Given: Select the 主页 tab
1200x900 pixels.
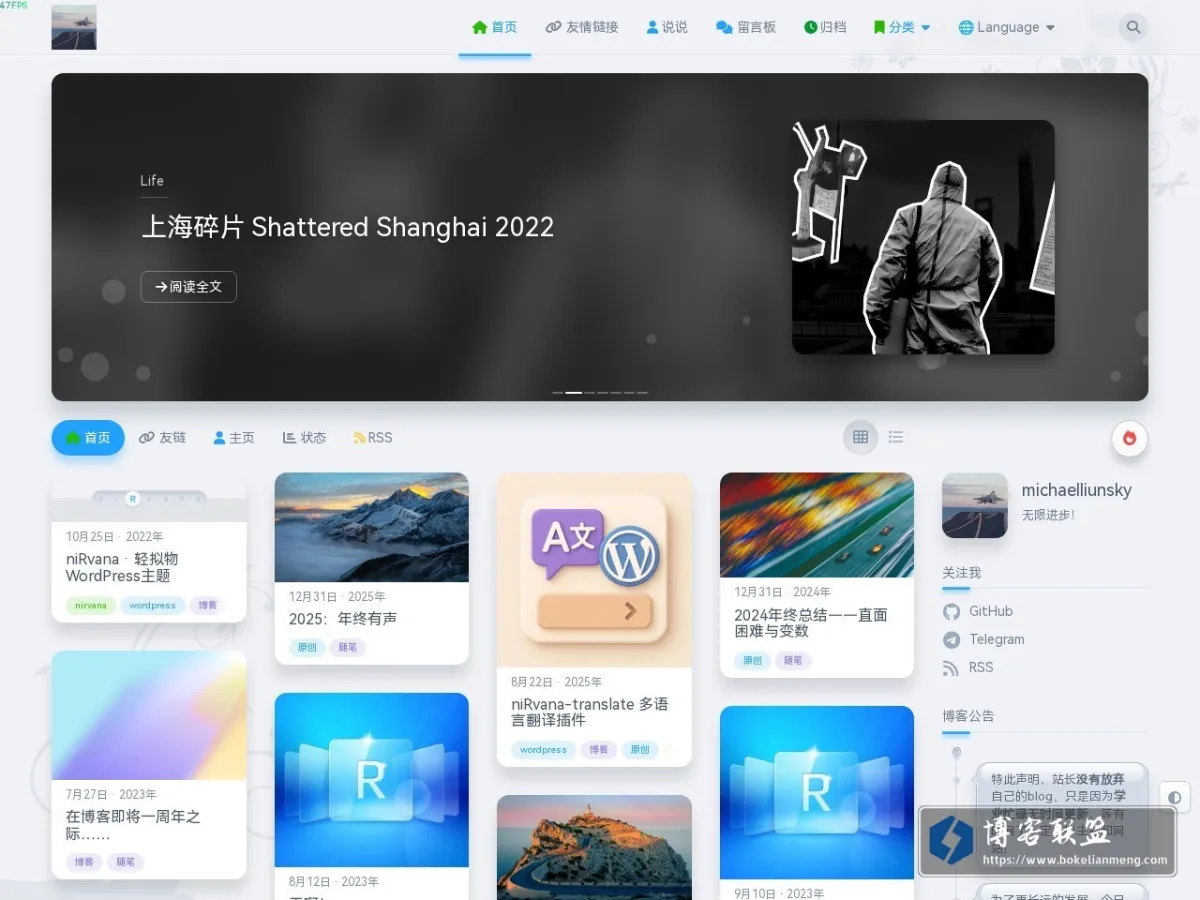Looking at the screenshot, I should tap(234, 438).
